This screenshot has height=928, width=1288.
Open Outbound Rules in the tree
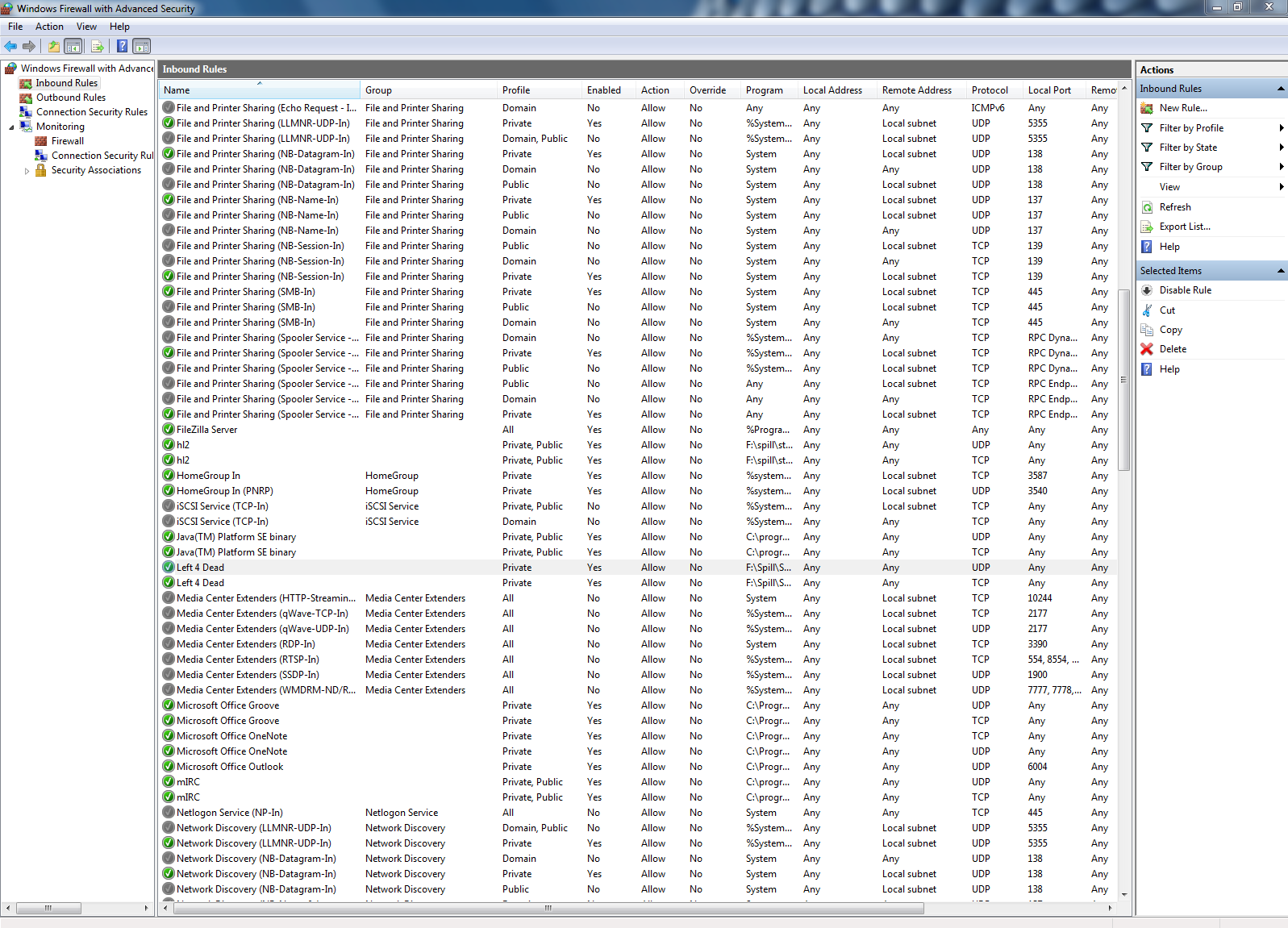click(x=71, y=98)
